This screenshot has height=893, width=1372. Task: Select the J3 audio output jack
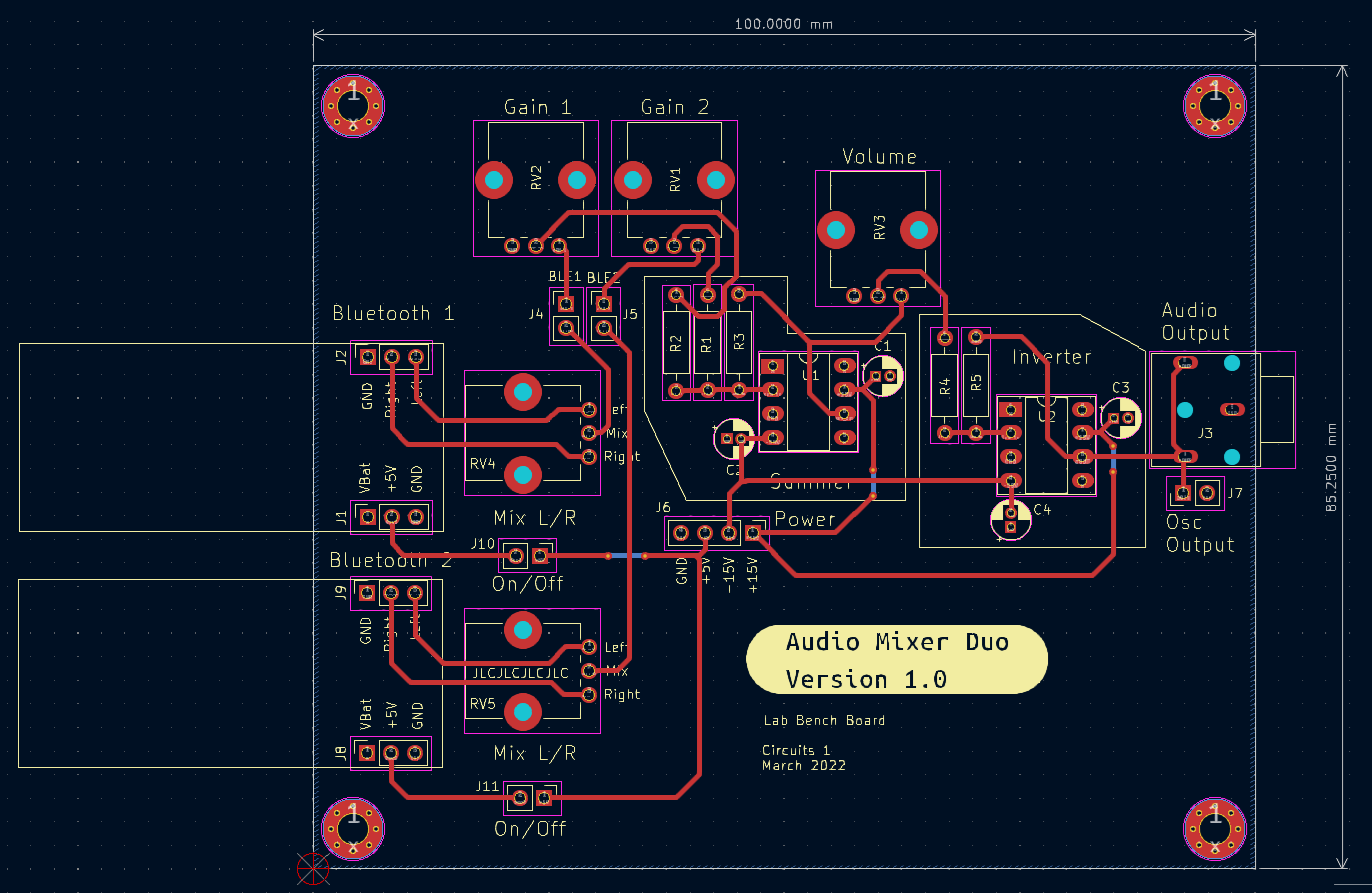(x=1222, y=410)
